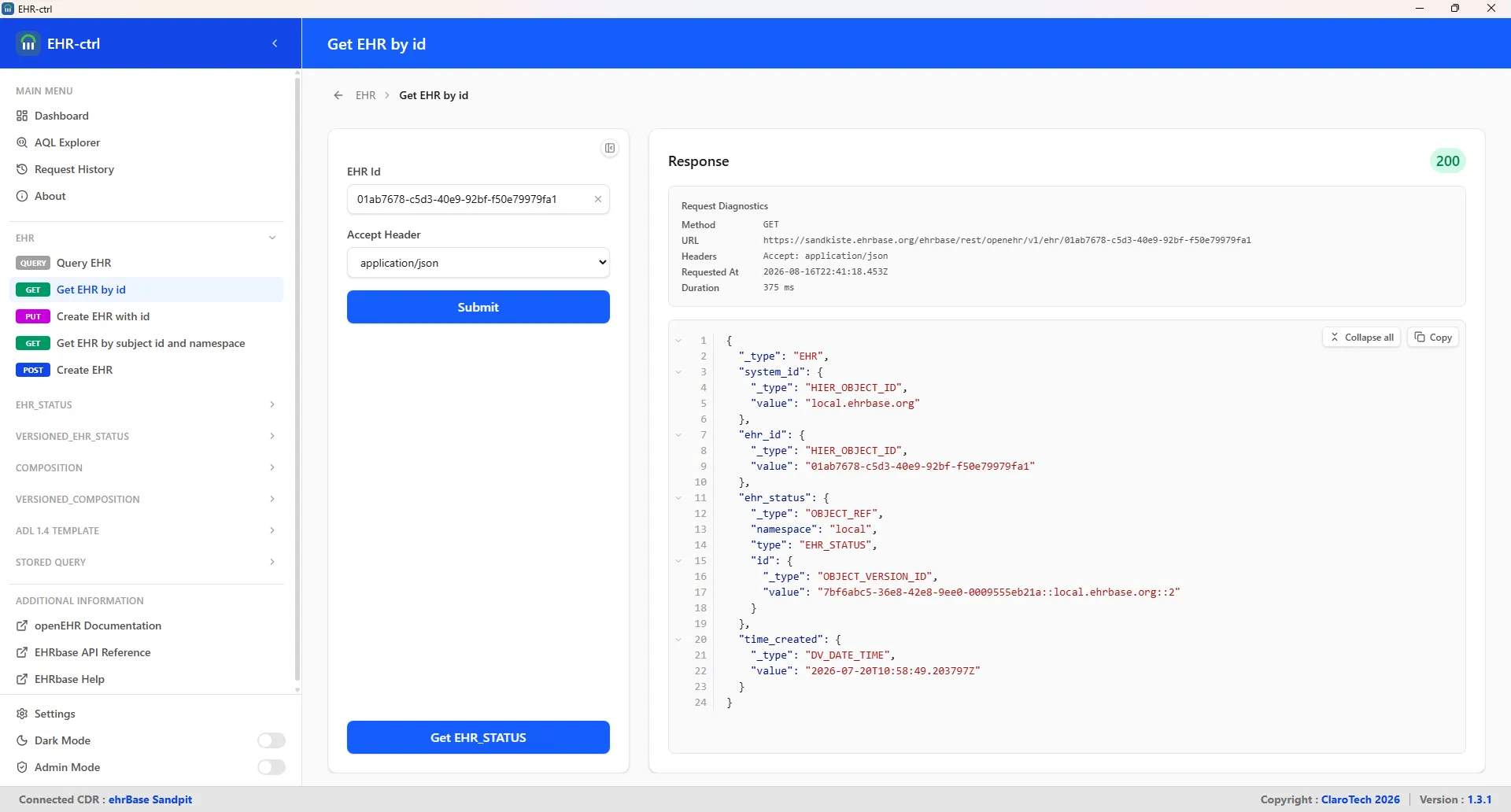
Task: Expand the COMPOSITION section
Action: [x=146, y=467]
